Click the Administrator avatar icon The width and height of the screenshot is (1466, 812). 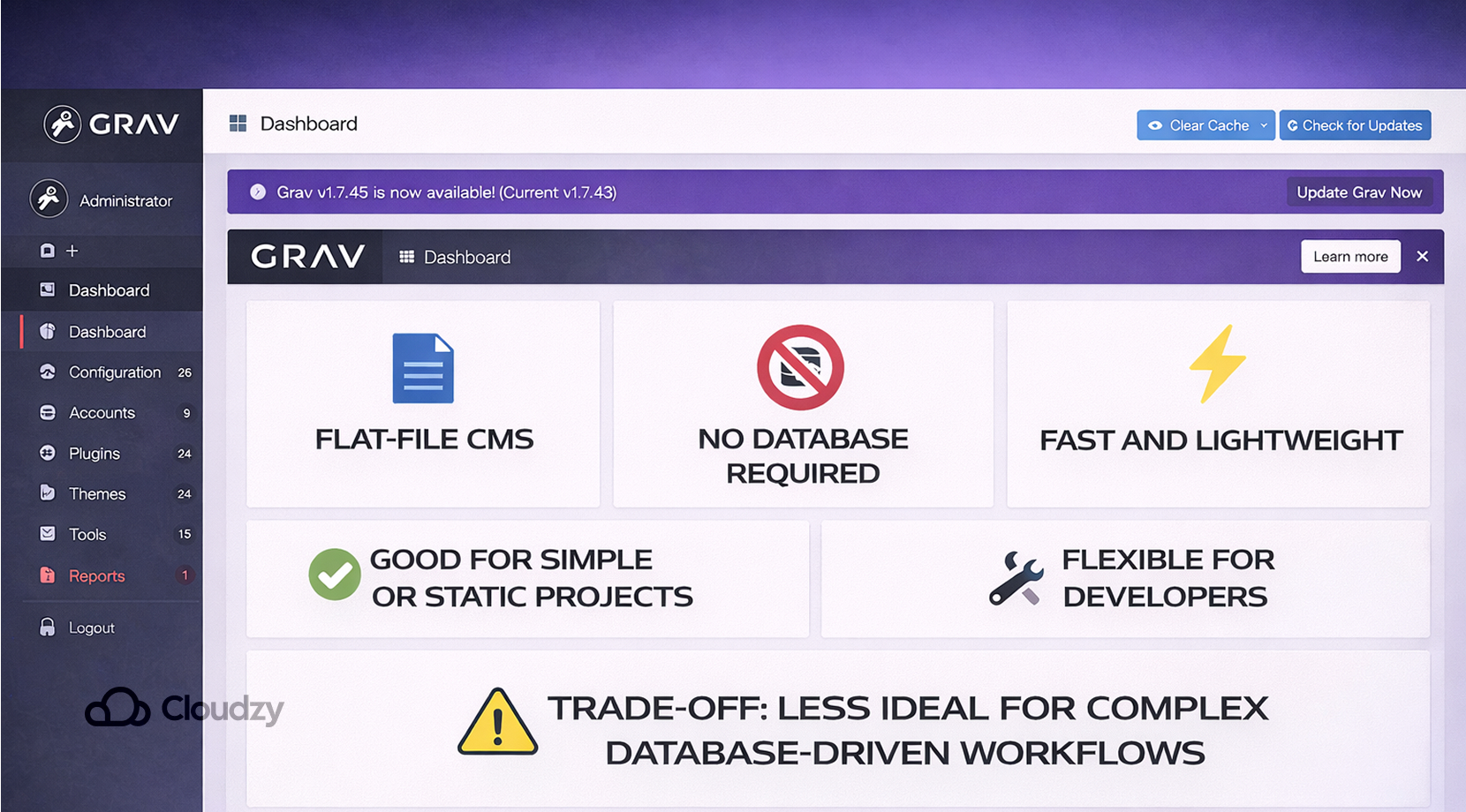(49, 199)
